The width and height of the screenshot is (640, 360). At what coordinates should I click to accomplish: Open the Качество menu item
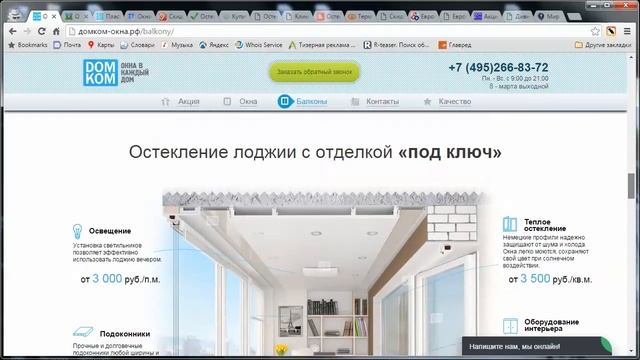455,101
